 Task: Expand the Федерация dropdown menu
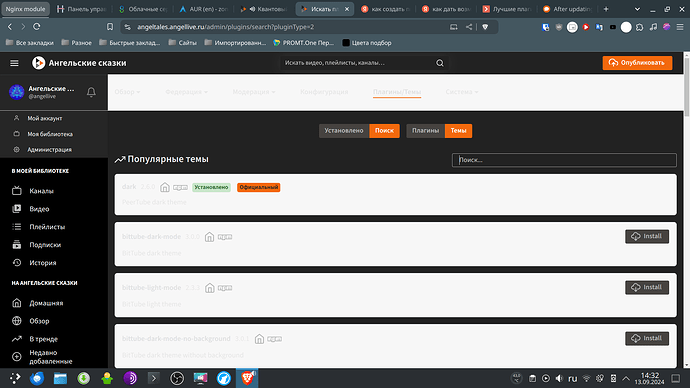186,92
